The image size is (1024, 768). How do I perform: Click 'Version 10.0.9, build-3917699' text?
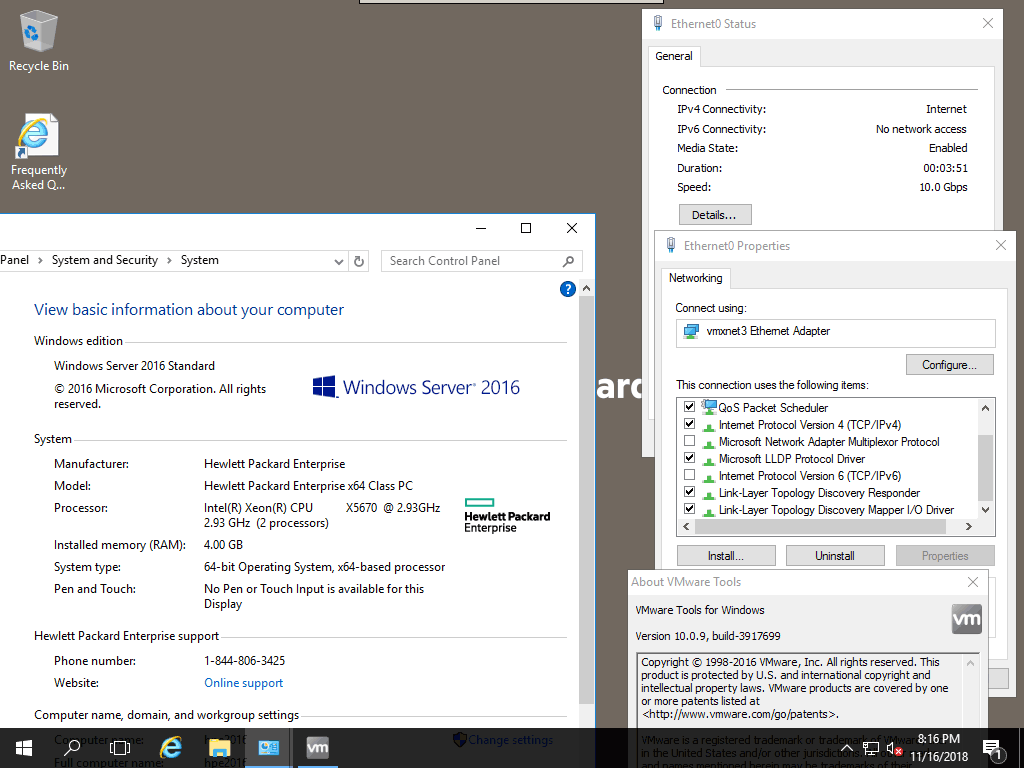pyautogui.click(x=708, y=636)
